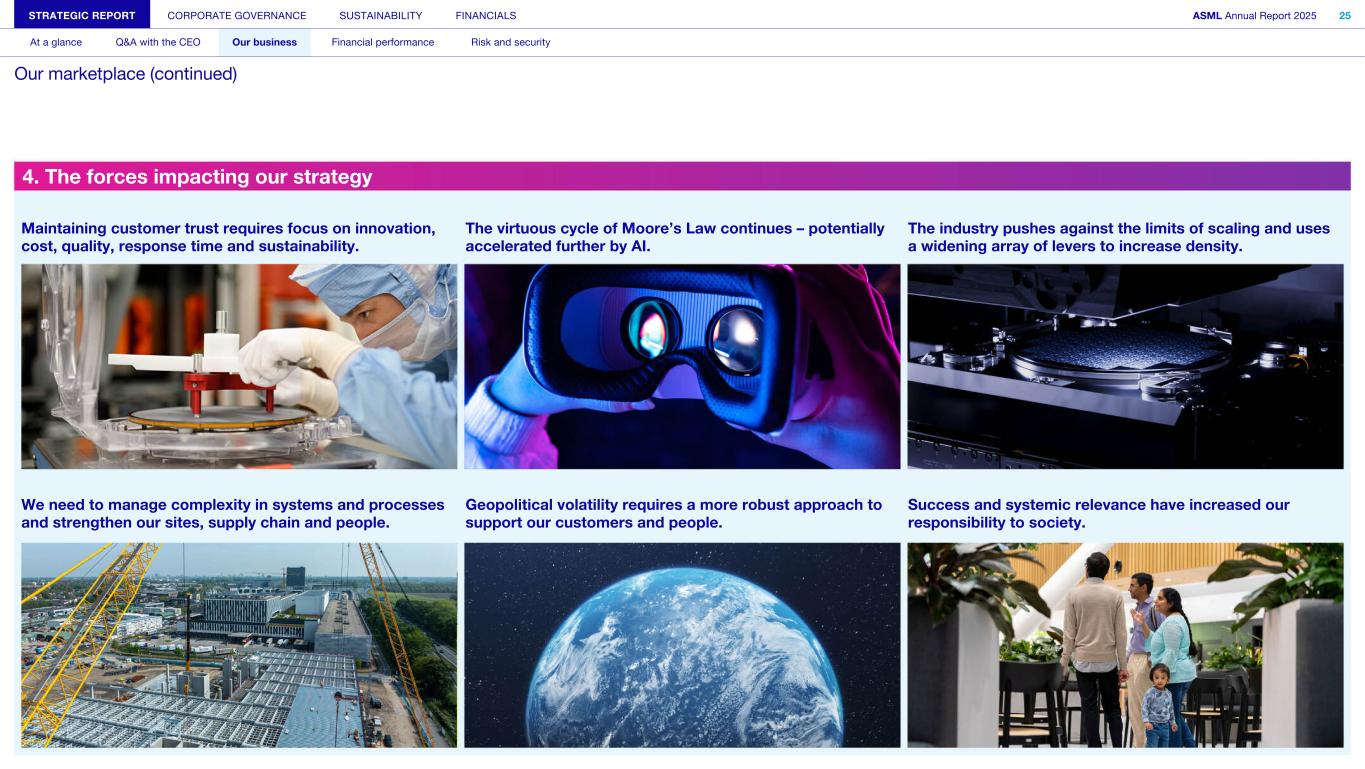Viewport: 1365px width, 769px height.
Task: Click the cleanroom technician photo
Action: (x=239, y=366)
